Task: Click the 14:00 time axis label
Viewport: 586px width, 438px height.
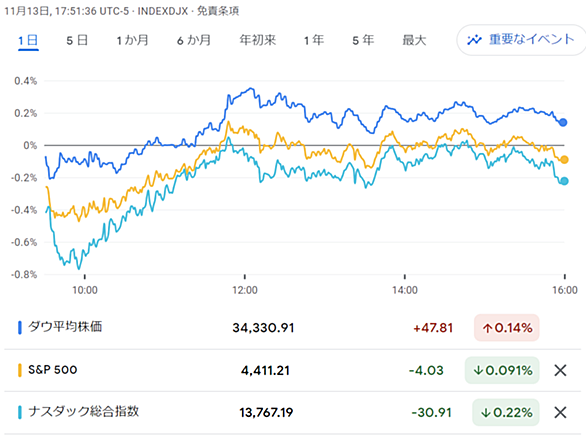Action: click(x=405, y=290)
